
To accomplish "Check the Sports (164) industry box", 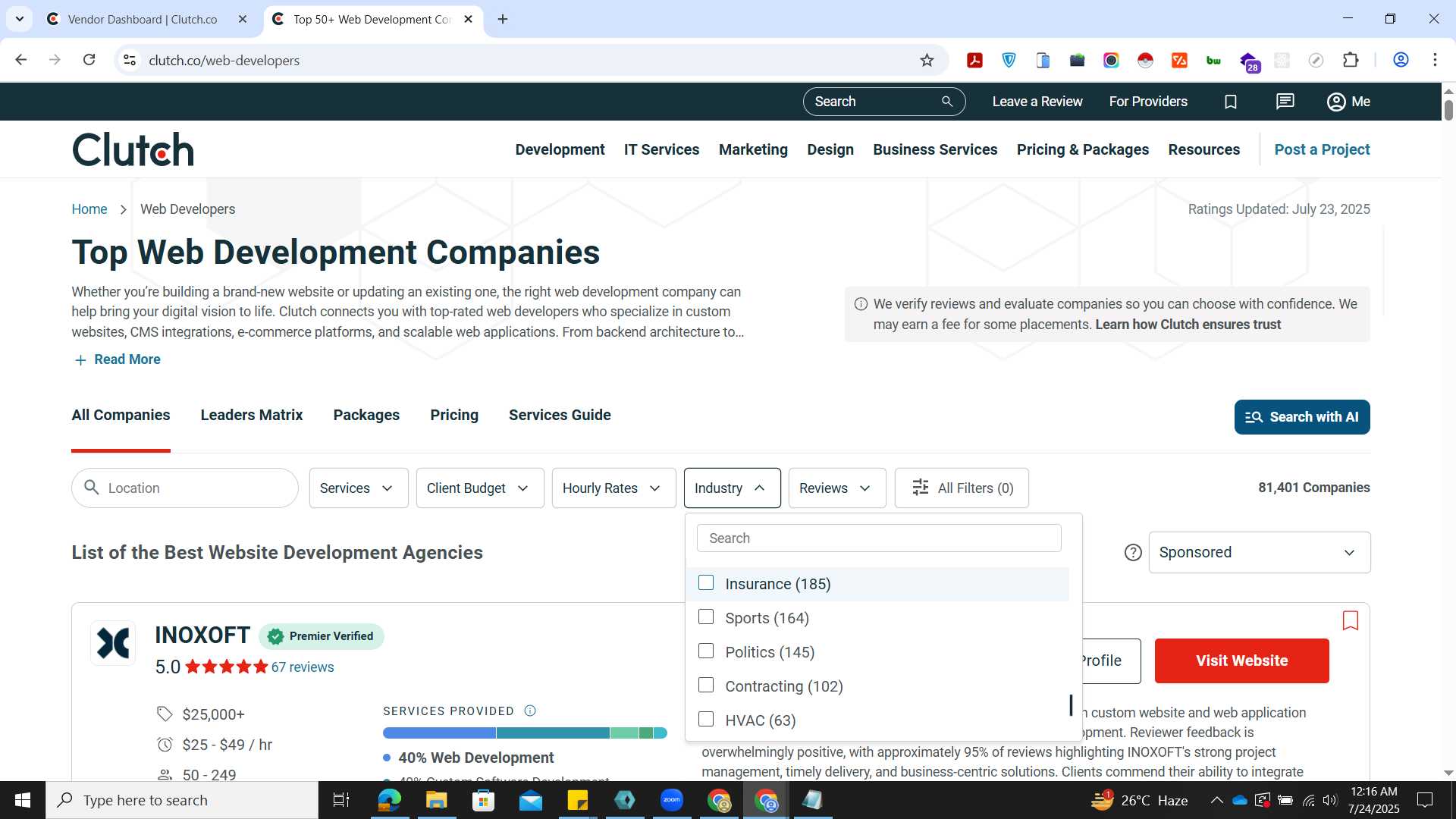I will coord(706,617).
